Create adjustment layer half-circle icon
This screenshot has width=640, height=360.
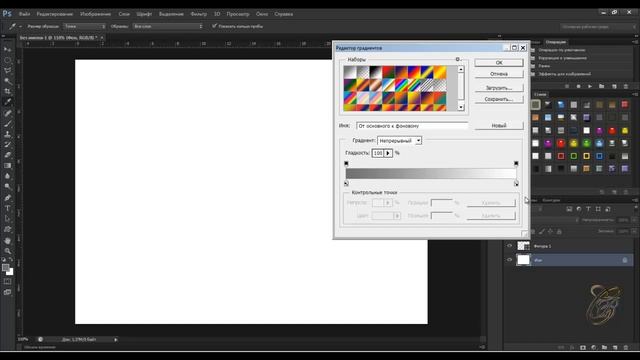(x=593, y=347)
